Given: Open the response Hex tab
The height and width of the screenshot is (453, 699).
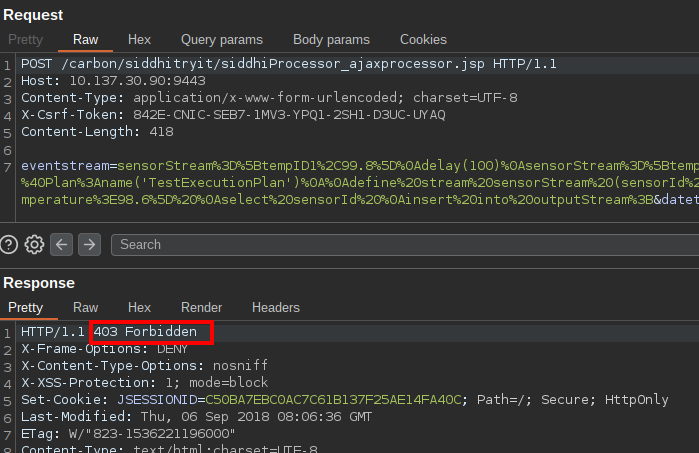Looking at the screenshot, I should coord(139,307).
